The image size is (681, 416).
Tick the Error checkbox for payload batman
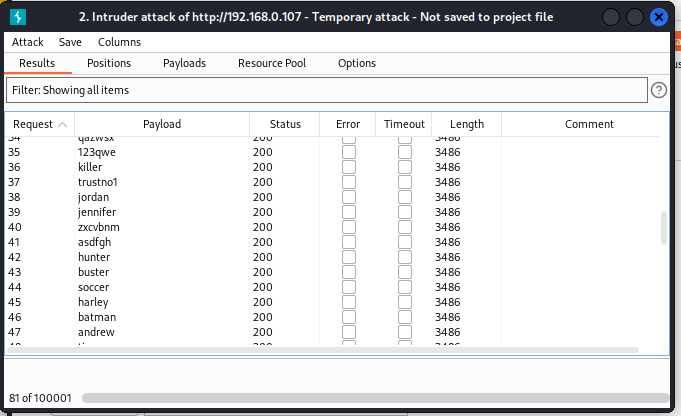point(349,317)
